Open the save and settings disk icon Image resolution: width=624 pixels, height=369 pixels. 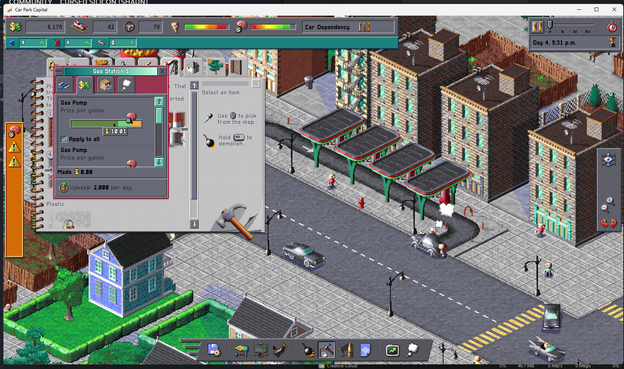[214, 350]
